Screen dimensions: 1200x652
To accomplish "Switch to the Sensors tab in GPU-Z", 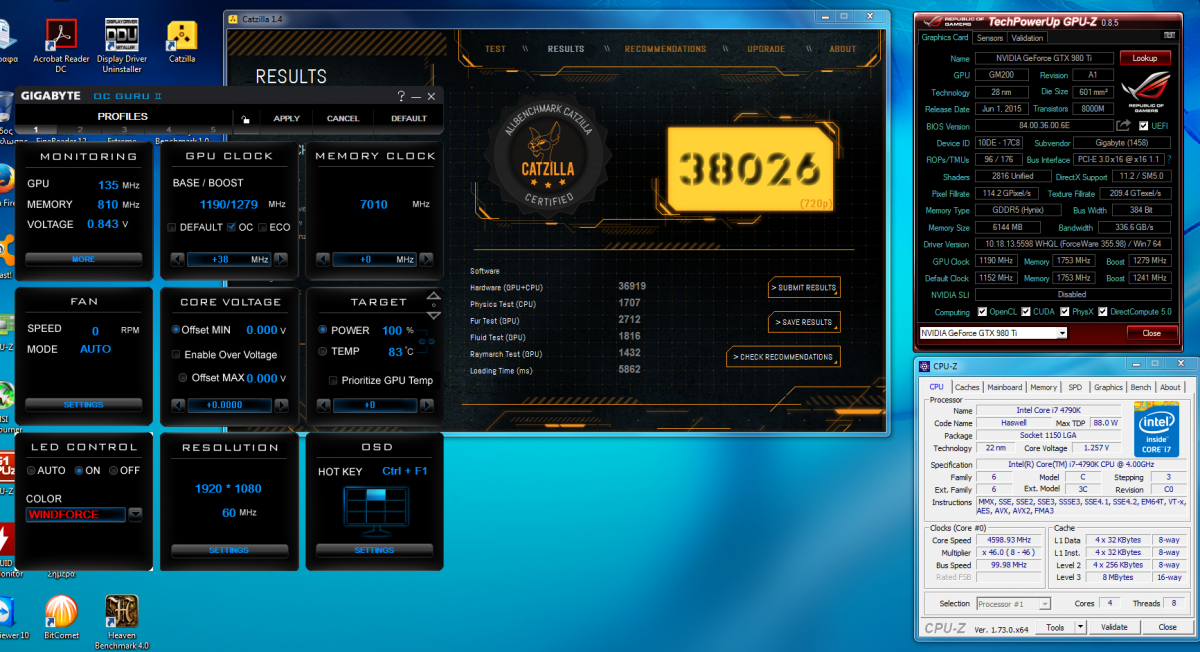I will pyautogui.click(x=990, y=38).
